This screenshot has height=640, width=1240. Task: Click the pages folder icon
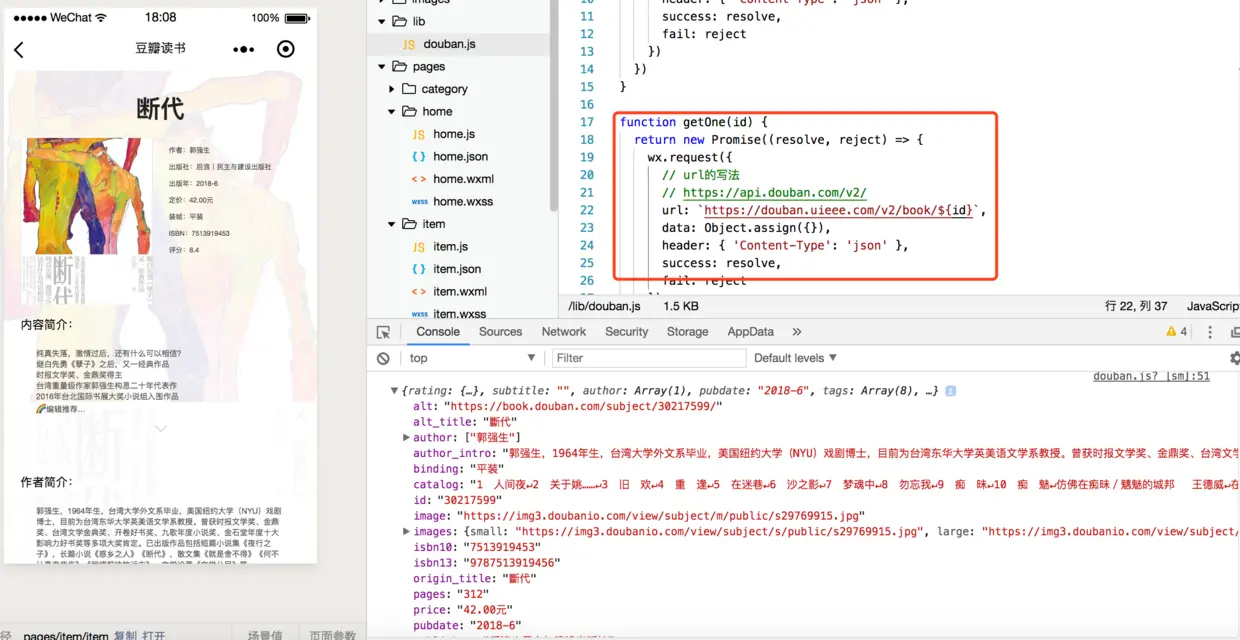click(399, 66)
